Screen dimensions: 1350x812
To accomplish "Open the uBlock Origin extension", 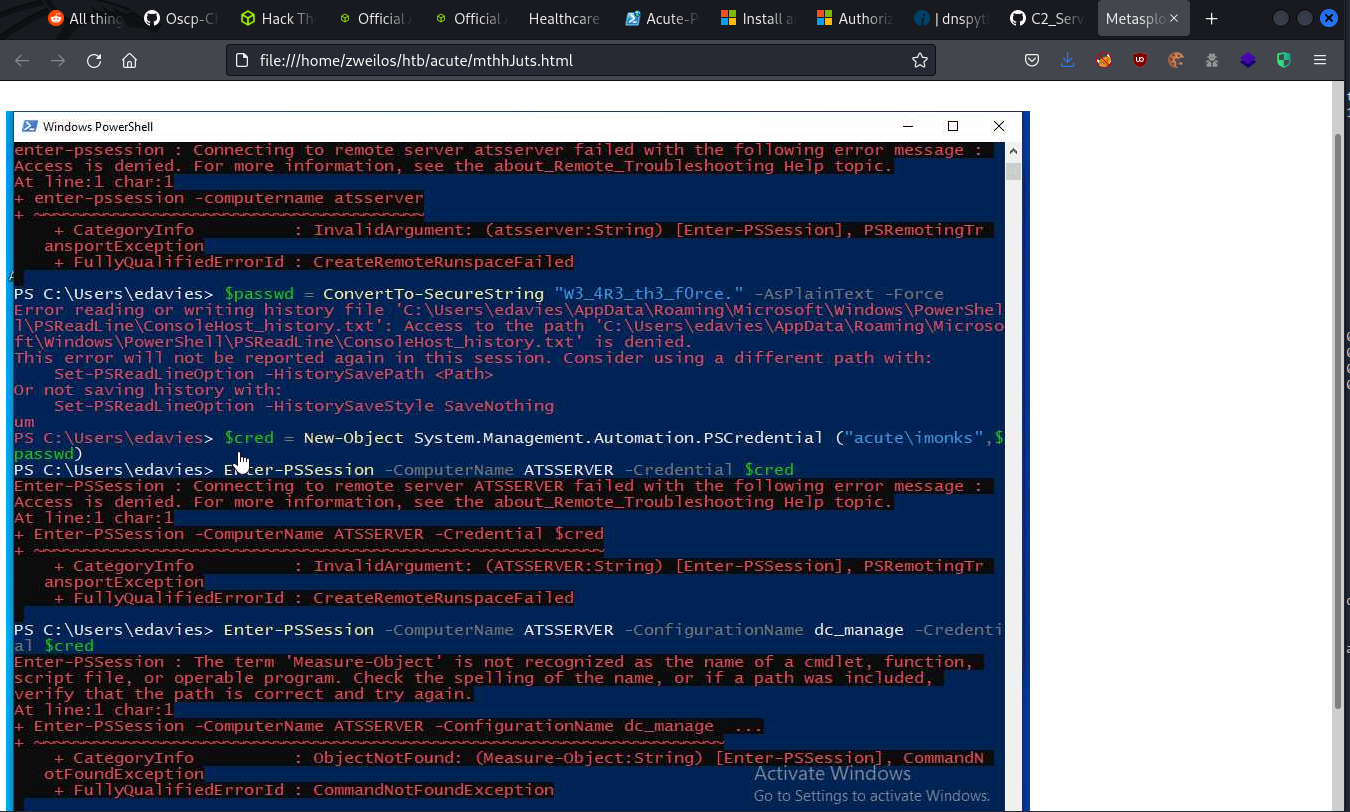I will [x=1139, y=60].
